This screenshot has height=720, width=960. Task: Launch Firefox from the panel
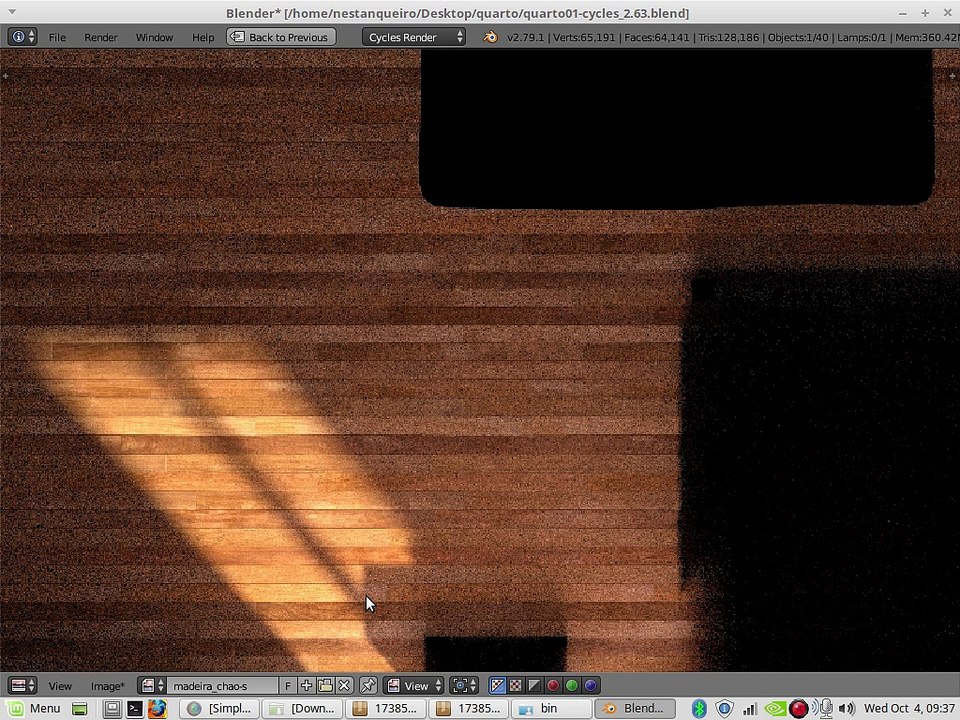[157, 709]
